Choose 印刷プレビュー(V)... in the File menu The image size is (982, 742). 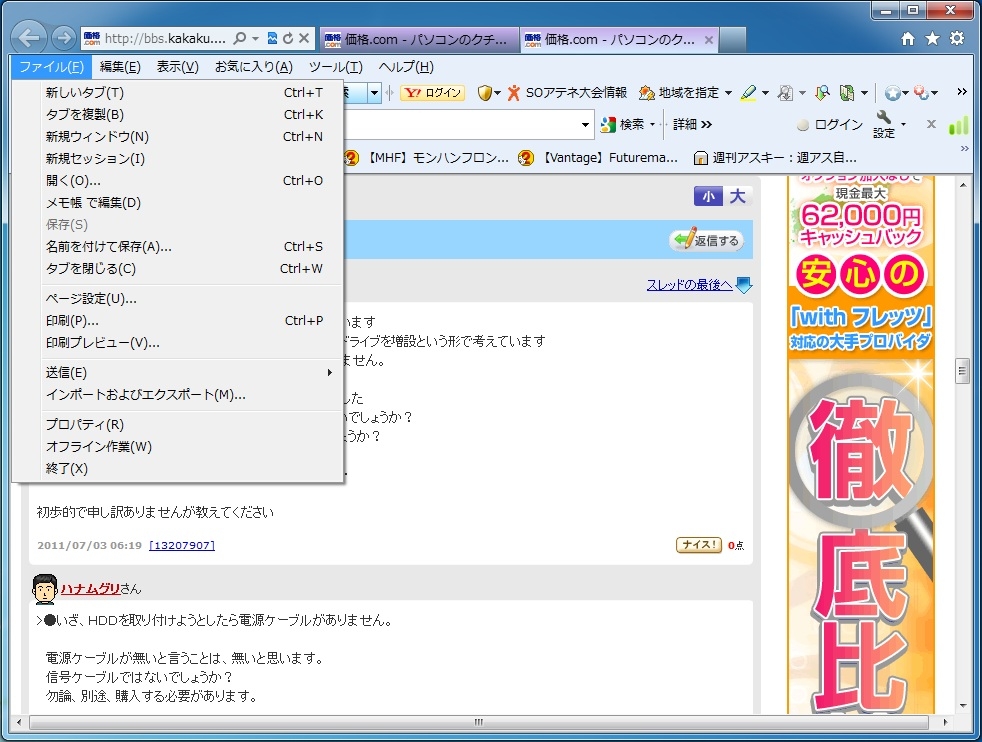coord(103,343)
